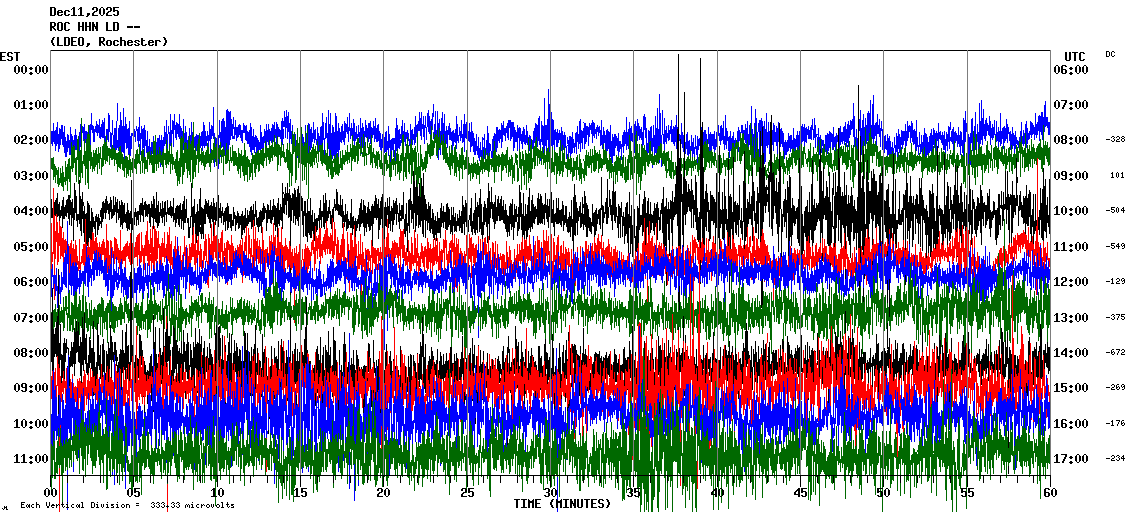Click the EST-side '11:00' time label

tap(31, 458)
